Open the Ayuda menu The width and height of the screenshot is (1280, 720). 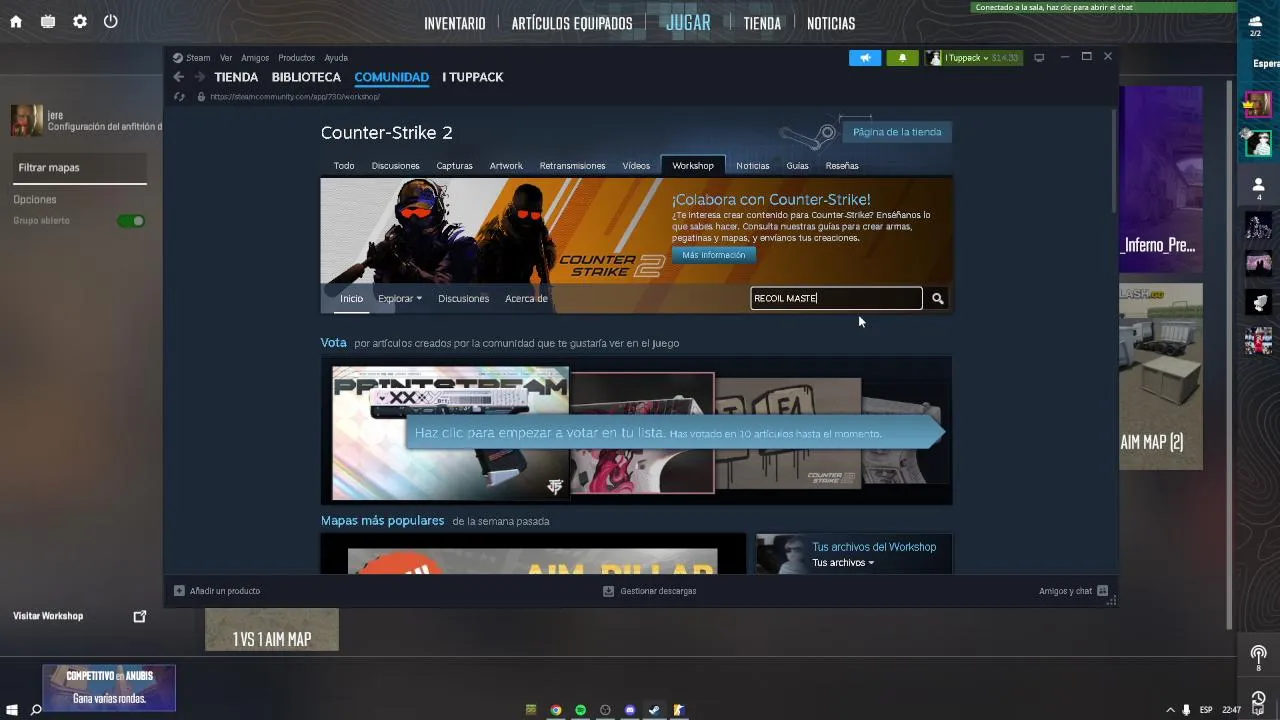tap(336, 58)
